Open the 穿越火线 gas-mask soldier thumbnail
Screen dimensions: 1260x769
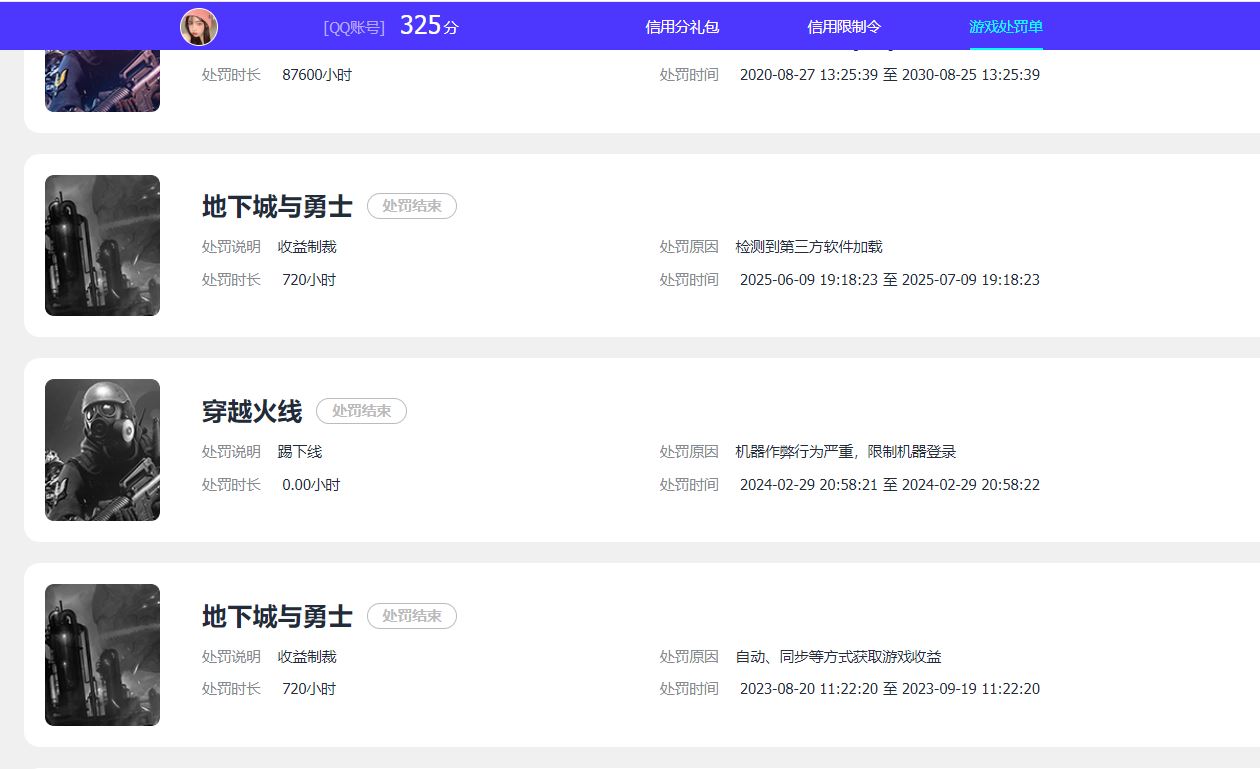click(x=102, y=450)
